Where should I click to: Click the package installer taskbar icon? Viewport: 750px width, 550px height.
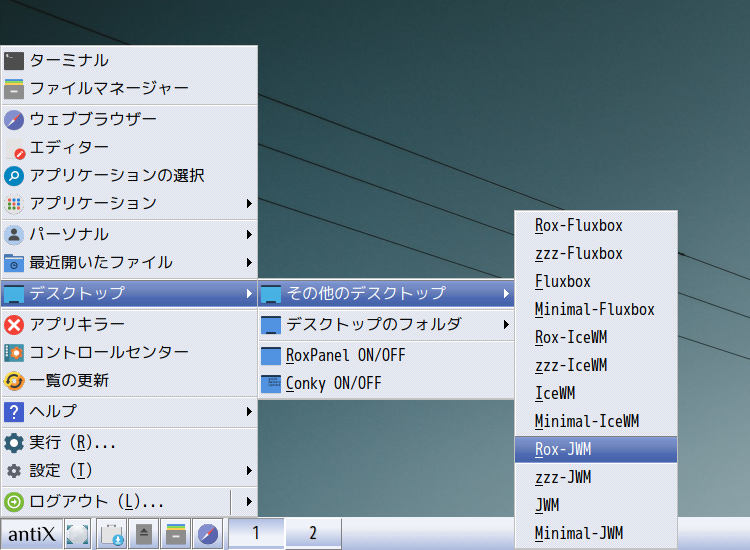coord(112,534)
